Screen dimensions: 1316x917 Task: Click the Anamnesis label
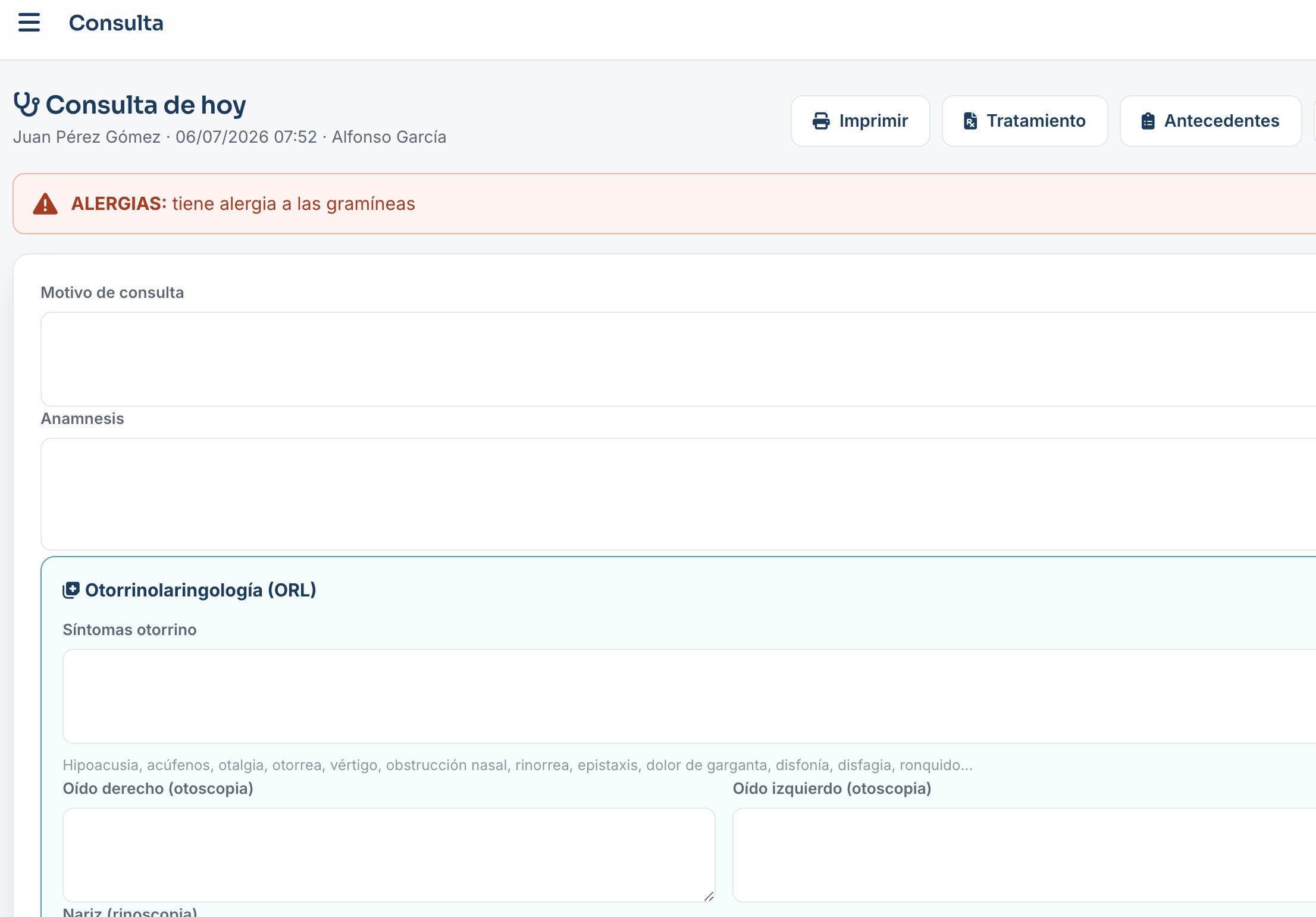point(83,419)
